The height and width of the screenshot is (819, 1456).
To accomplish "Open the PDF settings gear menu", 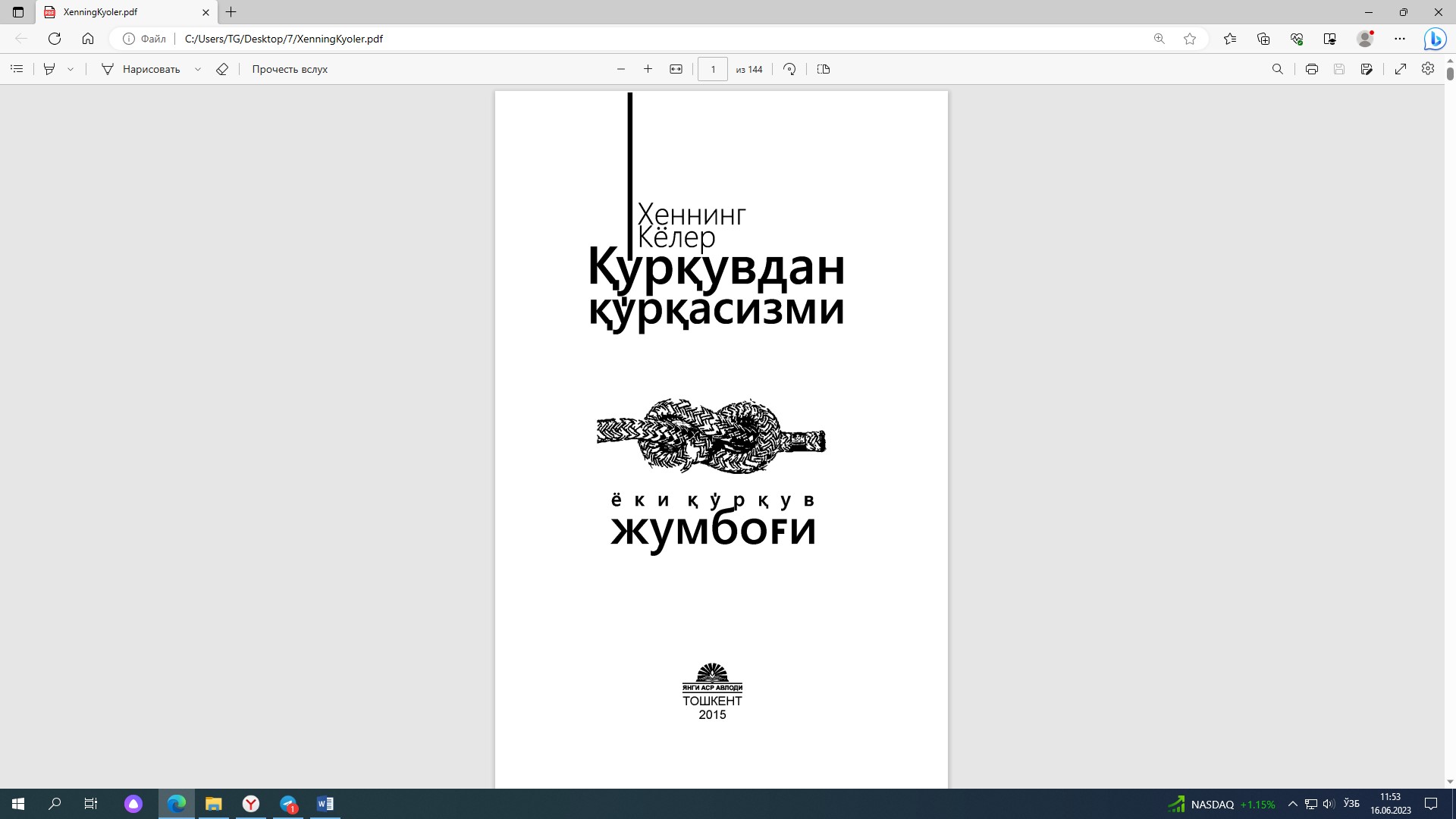I will [1428, 69].
